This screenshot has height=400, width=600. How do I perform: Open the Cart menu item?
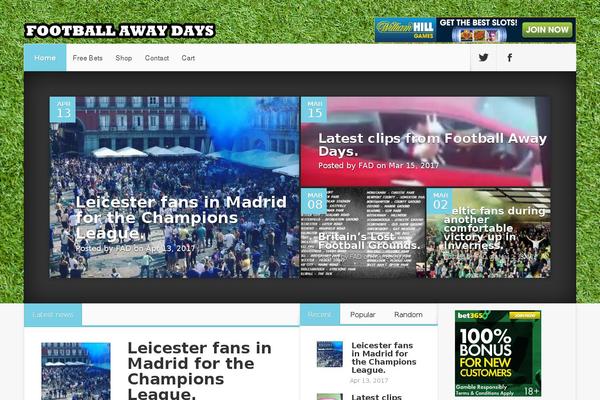coord(188,58)
